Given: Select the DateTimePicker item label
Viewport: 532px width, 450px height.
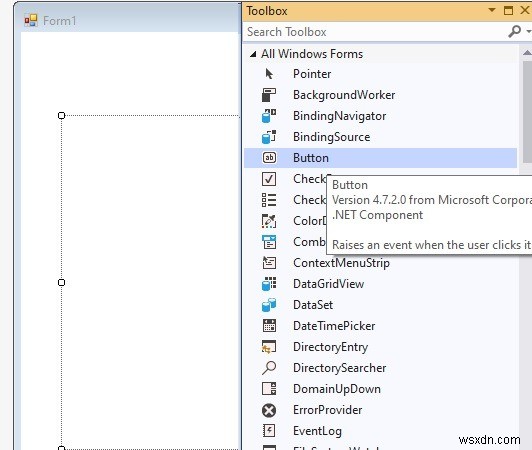Looking at the screenshot, I should (x=334, y=326).
